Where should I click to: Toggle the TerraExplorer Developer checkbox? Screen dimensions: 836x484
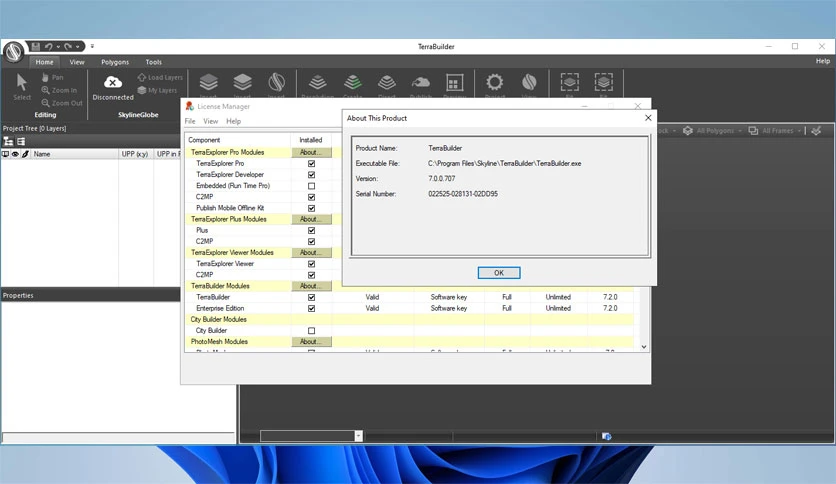tap(311, 175)
